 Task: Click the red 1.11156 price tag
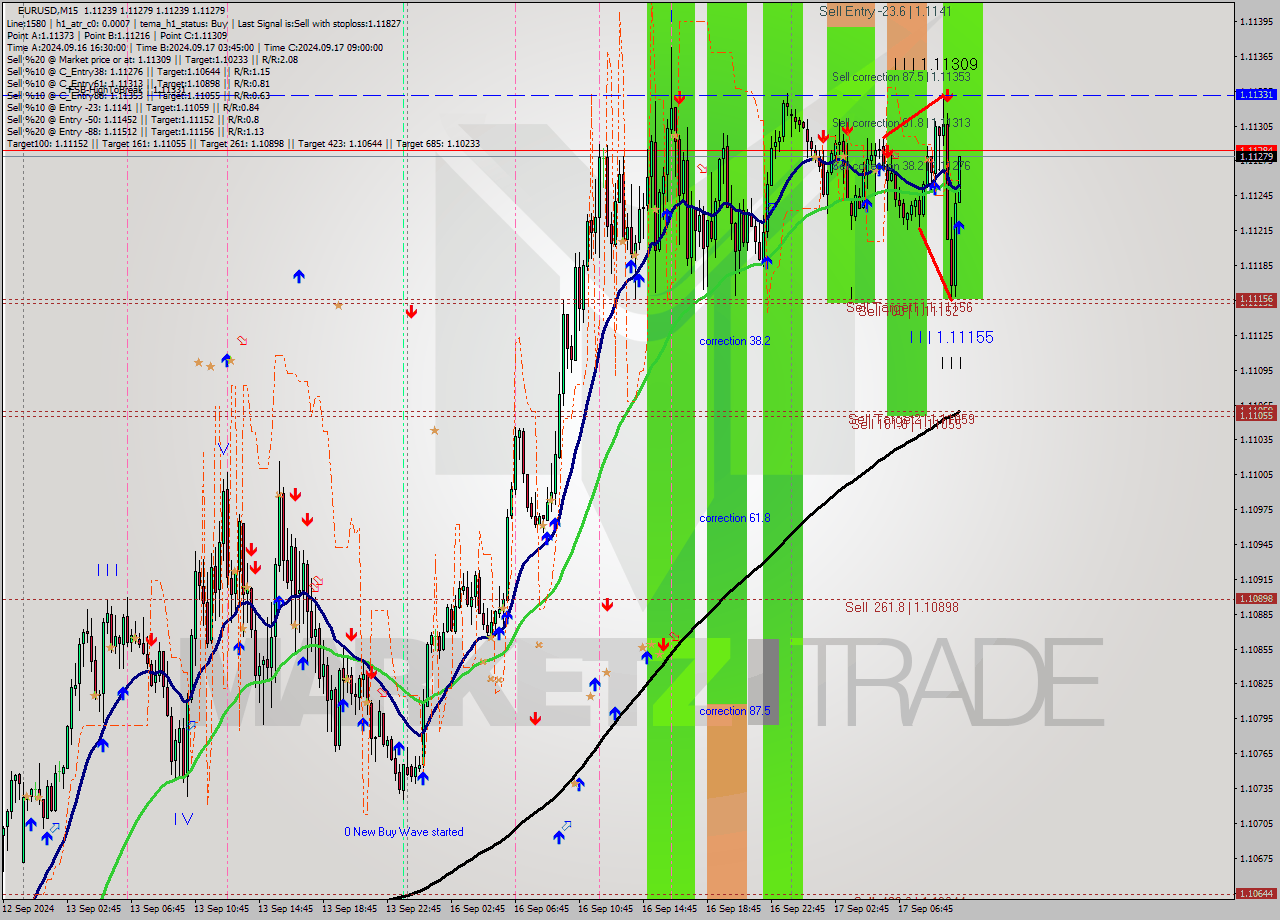[1255, 299]
